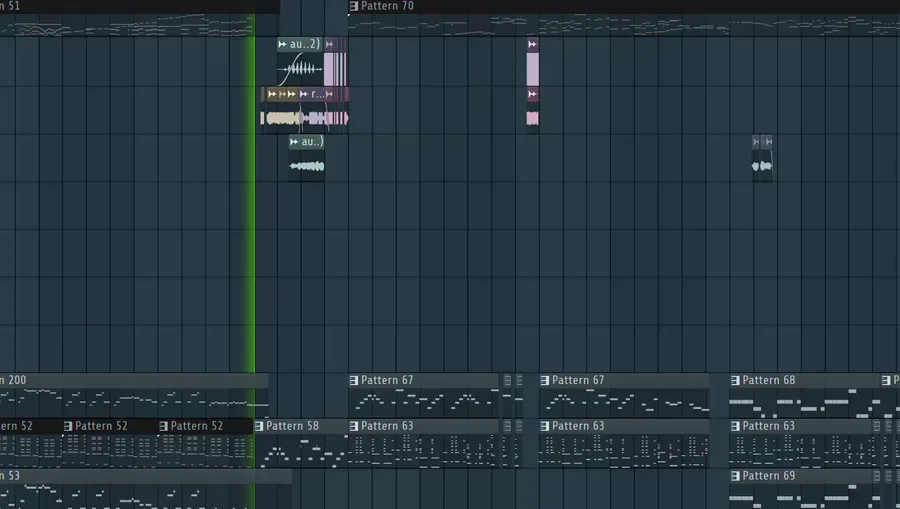Select the 'n 200' pattern clip title
Screen dimensions: 900x509
click(x=13, y=380)
